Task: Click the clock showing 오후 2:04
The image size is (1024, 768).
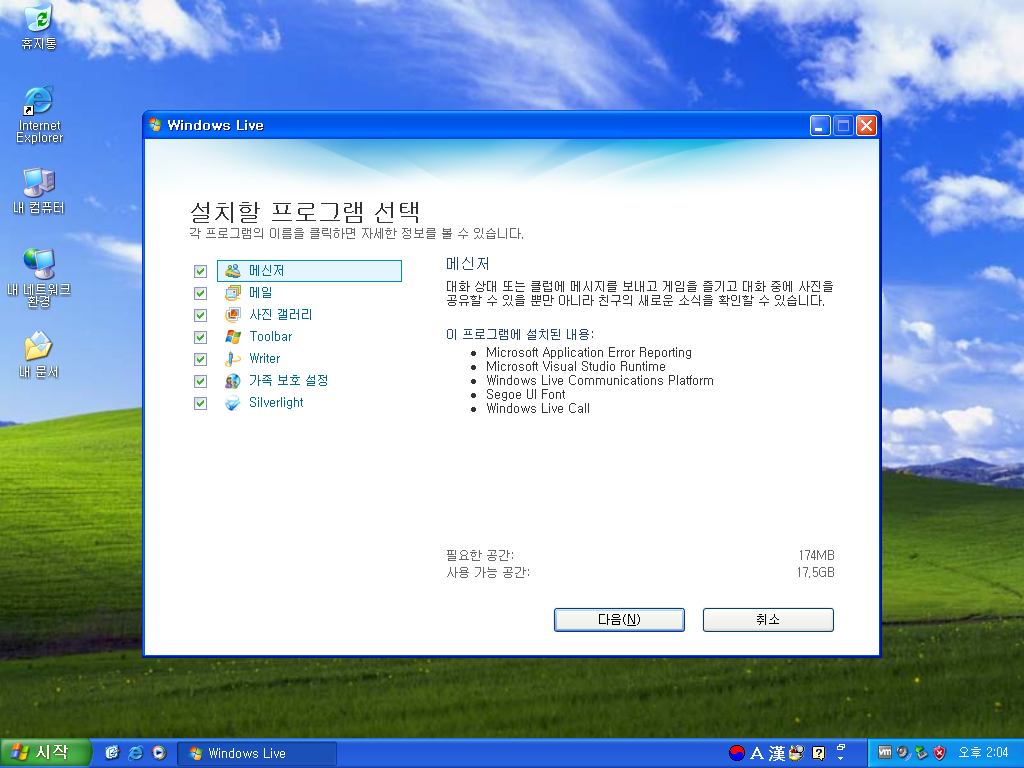Action: pyautogui.click(x=983, y=753)
